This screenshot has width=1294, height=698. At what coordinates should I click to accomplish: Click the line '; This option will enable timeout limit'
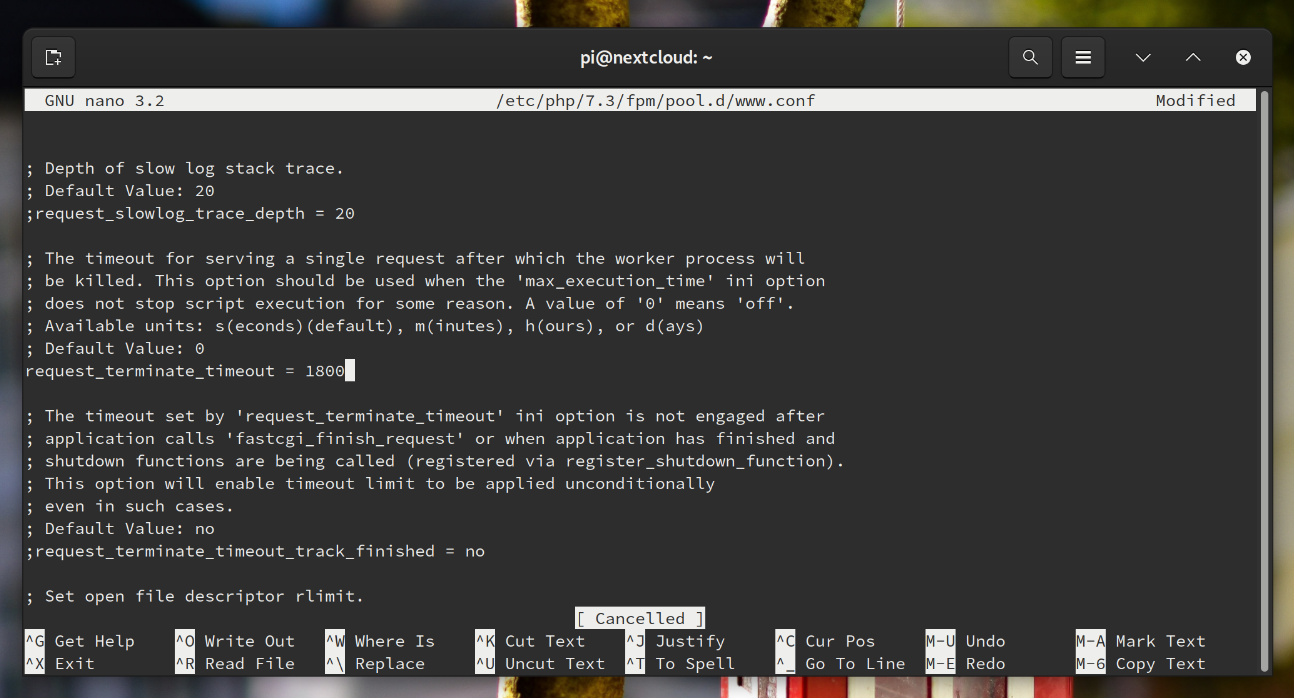tap(370, 483)
